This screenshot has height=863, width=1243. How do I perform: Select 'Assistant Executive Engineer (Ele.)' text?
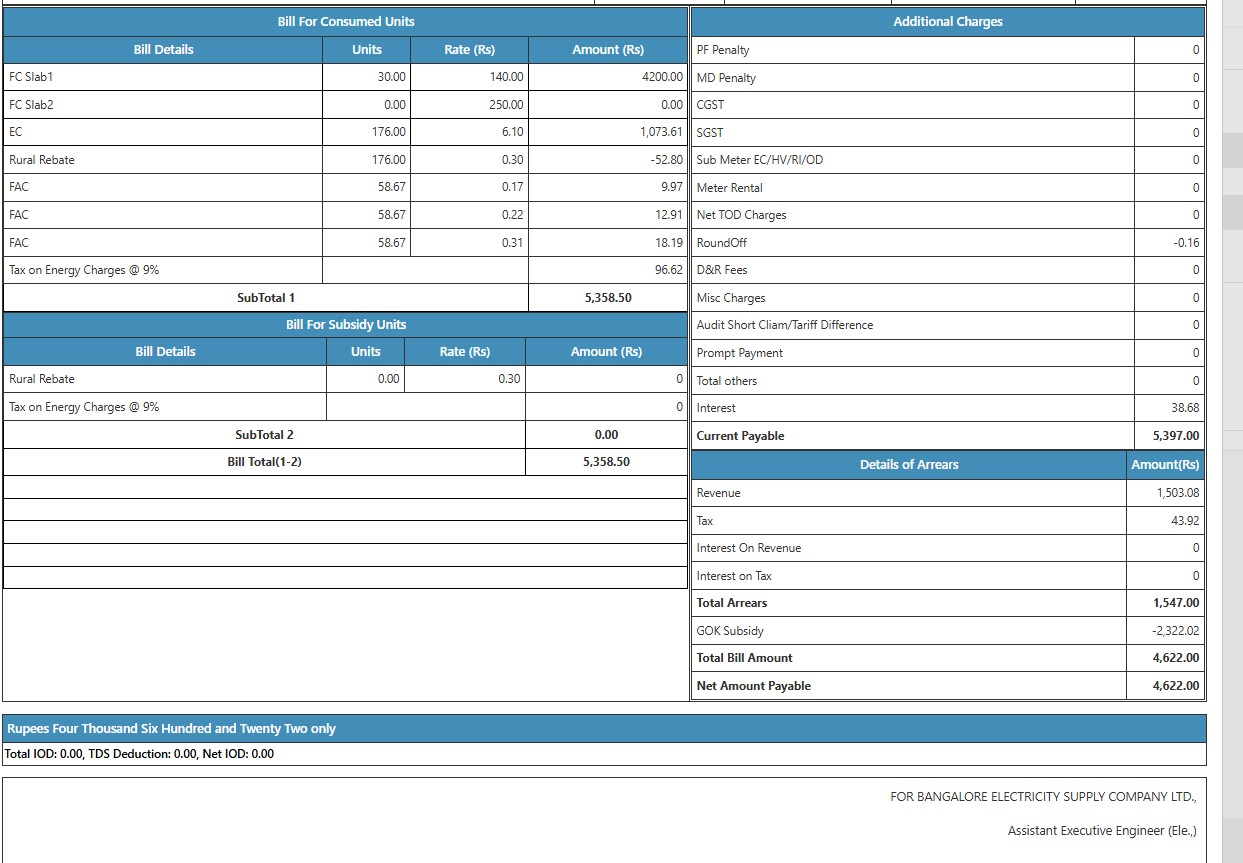(x=1102, y=831)
